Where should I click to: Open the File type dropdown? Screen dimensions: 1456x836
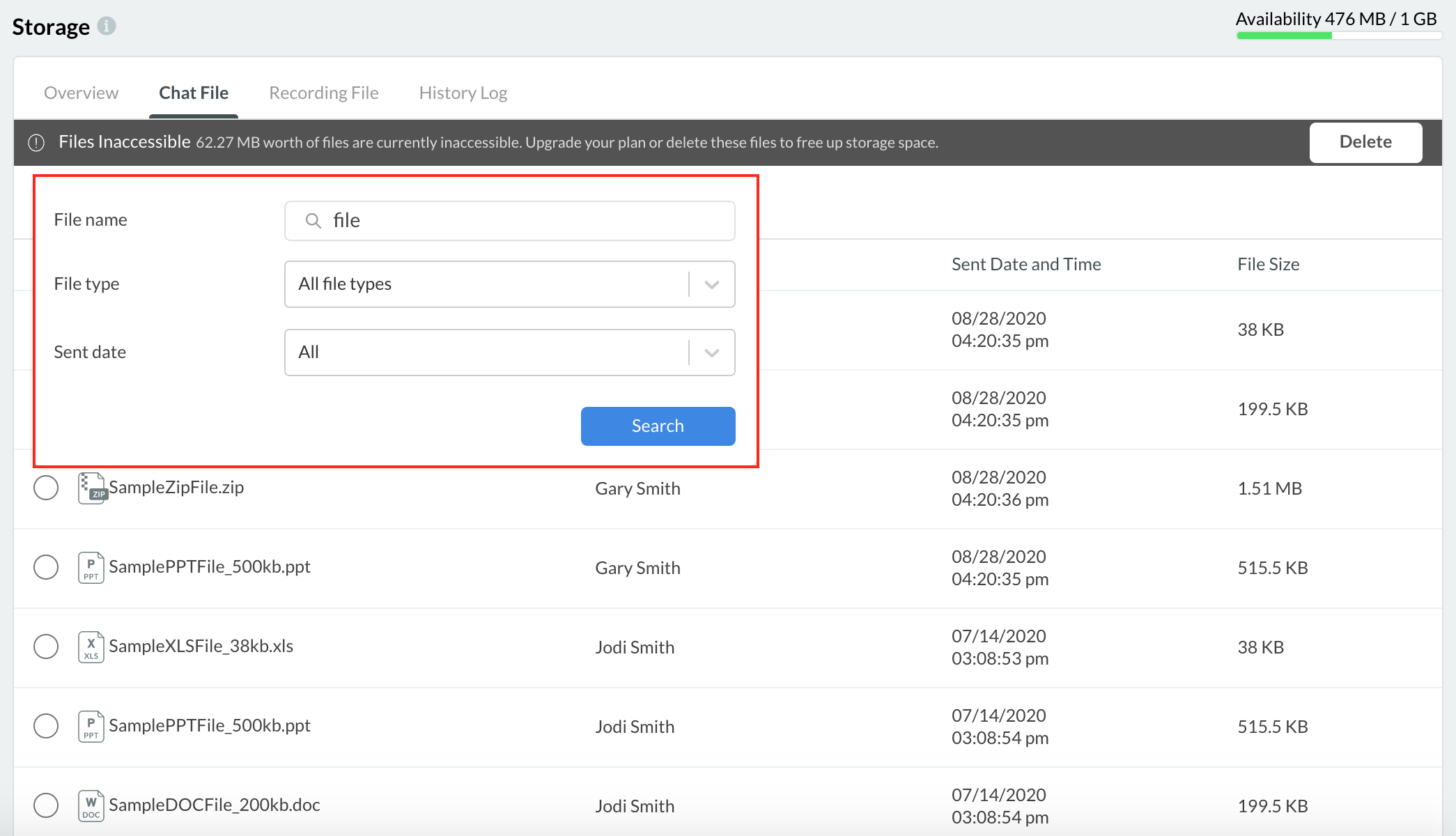pyautogui.click(x=510, y=284)
